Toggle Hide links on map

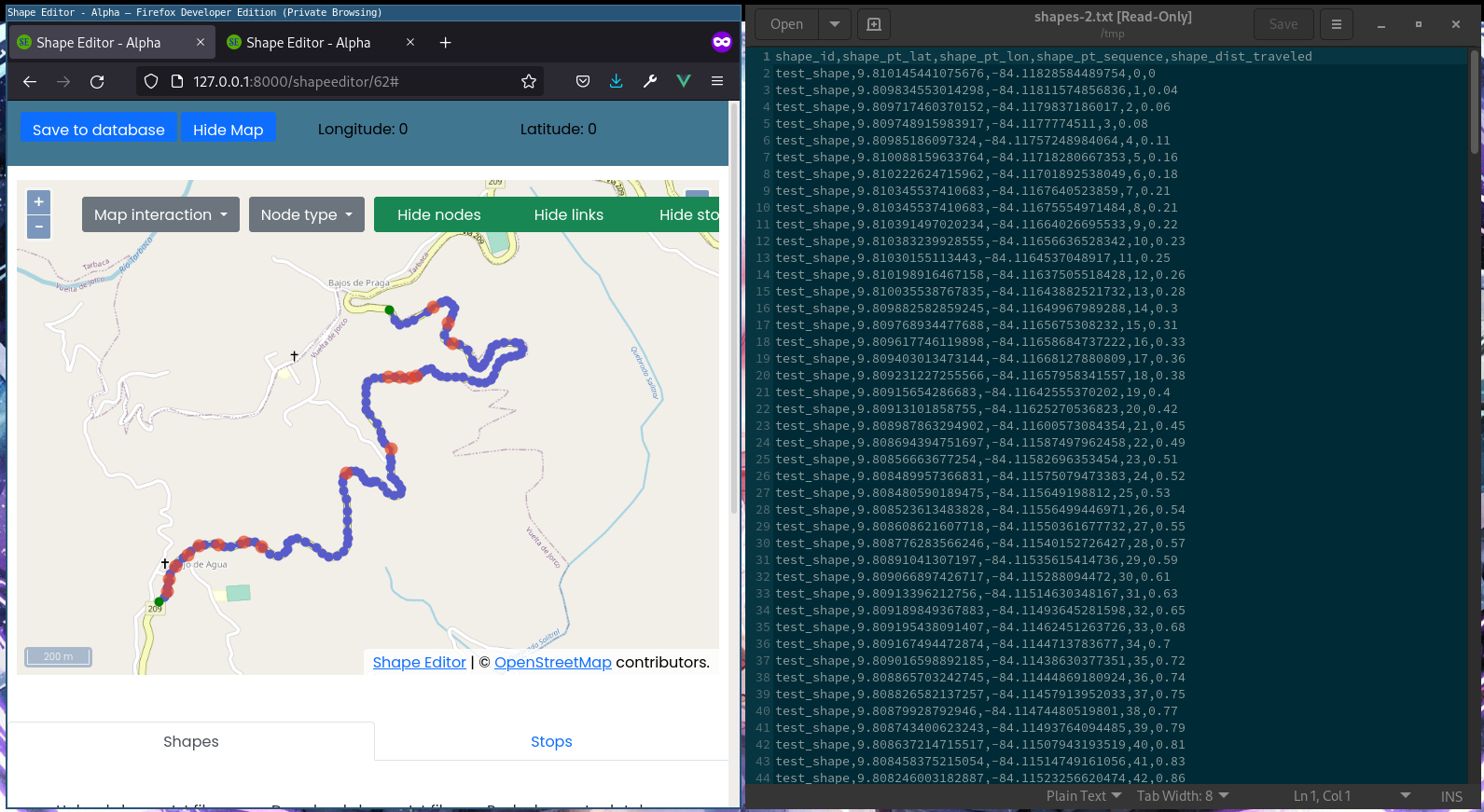click(x=568, y=214)
